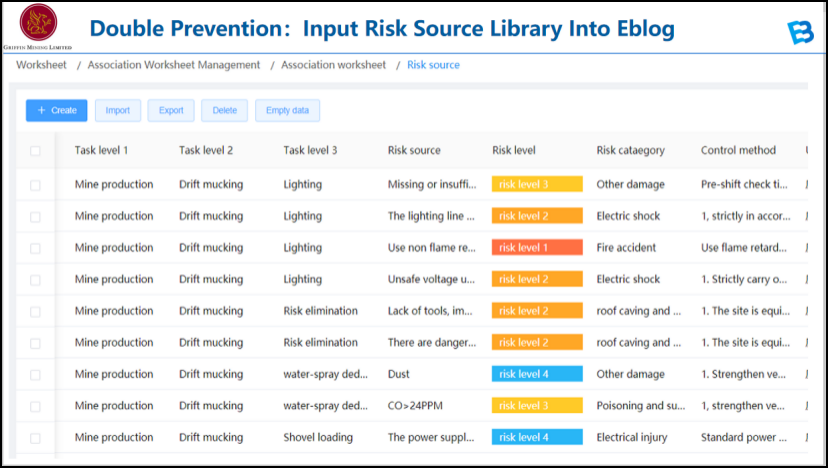Click the blue B logo icon
The image size is (828, 470).
[799, 32]
